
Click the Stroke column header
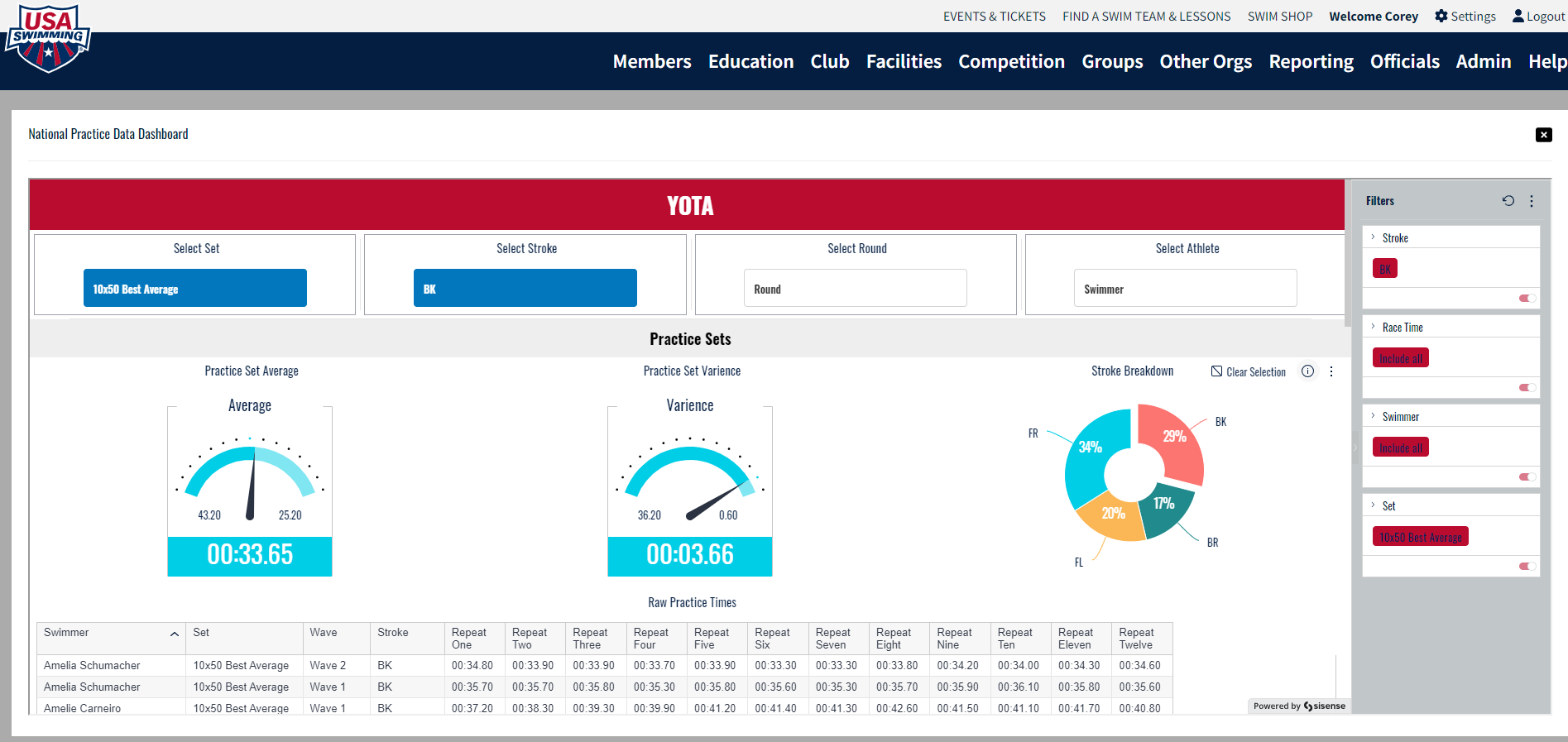pos(407,639)
